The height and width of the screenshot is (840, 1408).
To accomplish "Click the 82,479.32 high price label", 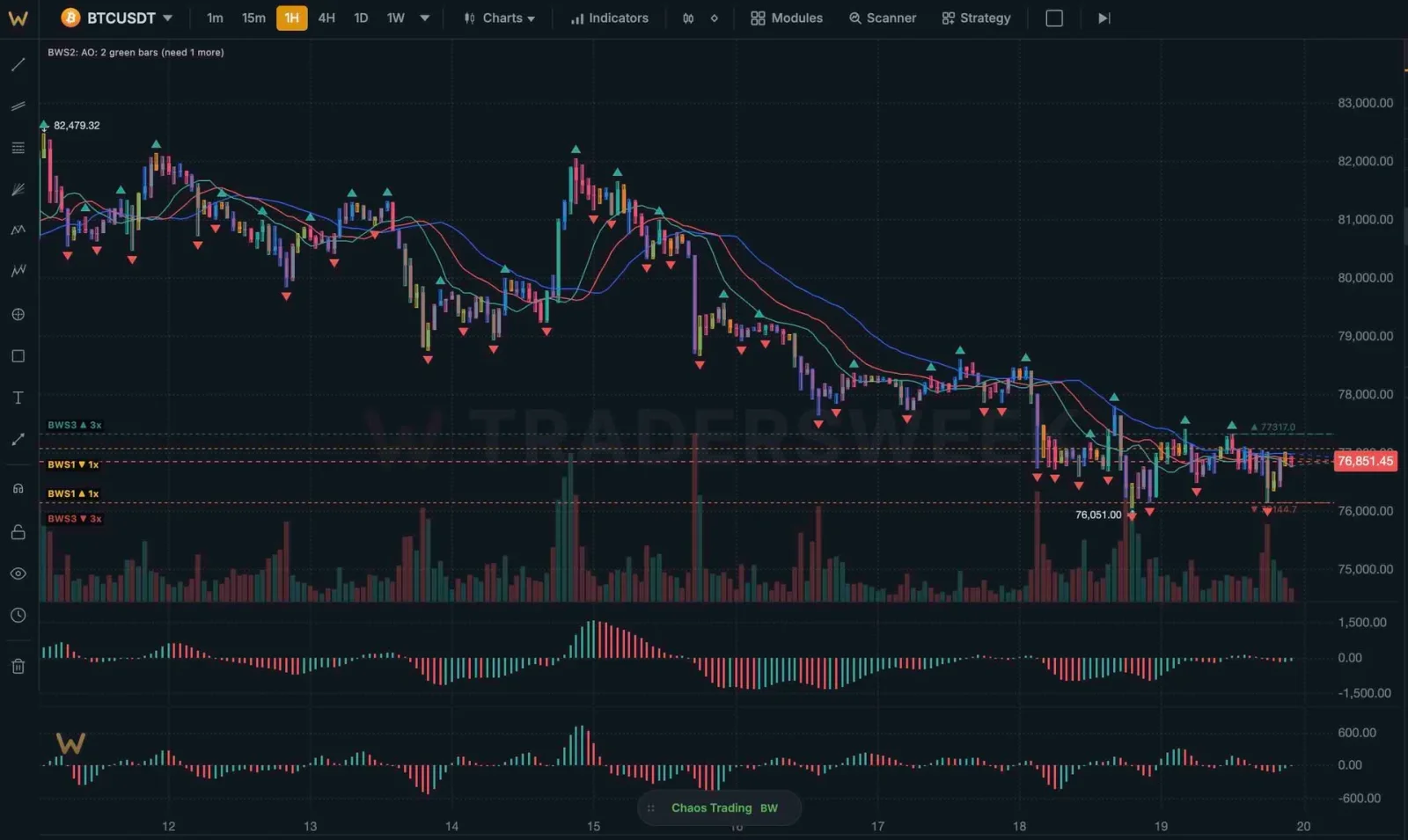I will click(x=77, y=126).
